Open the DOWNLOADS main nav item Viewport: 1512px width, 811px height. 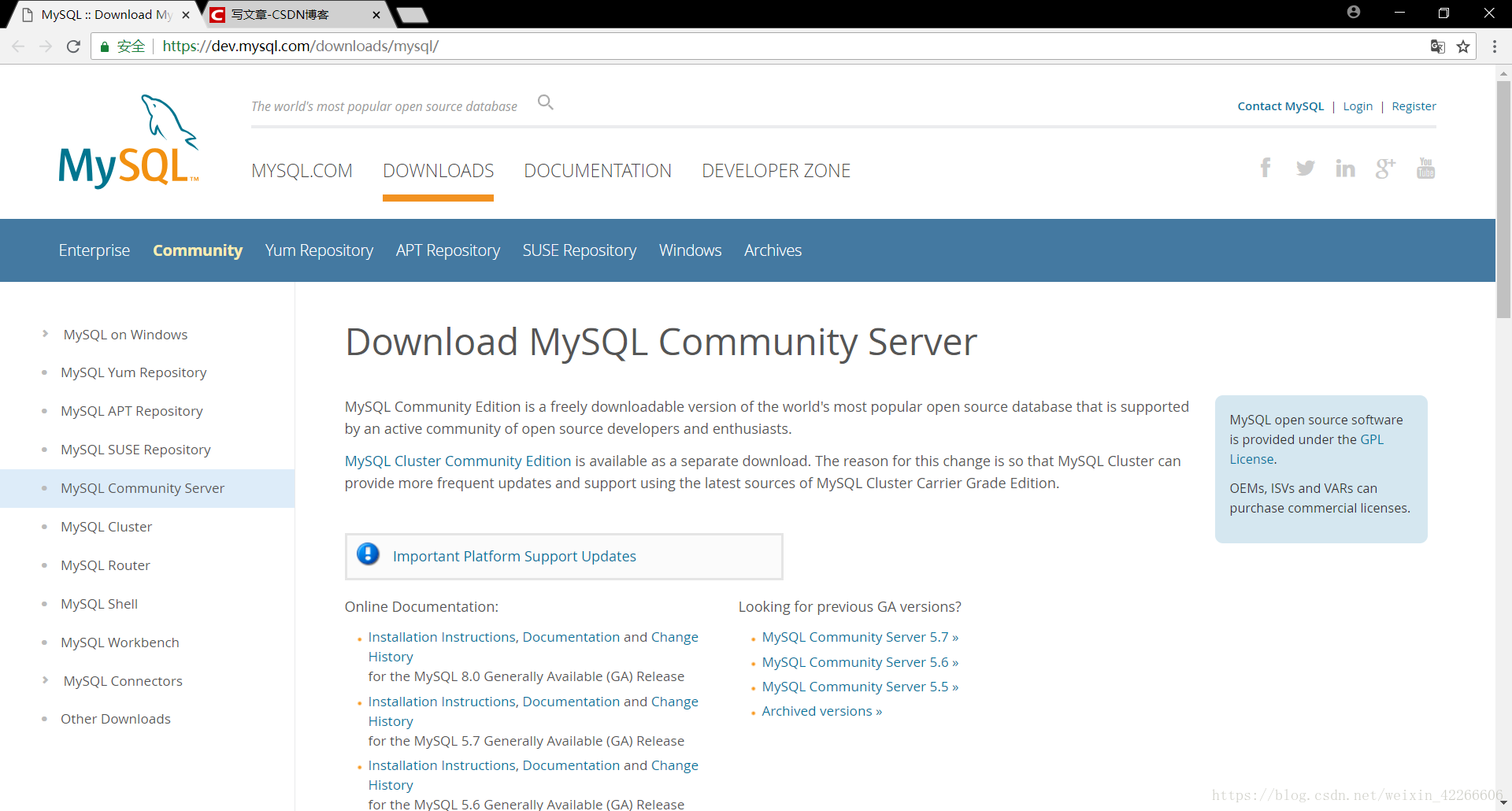click(x=438, y=171)
